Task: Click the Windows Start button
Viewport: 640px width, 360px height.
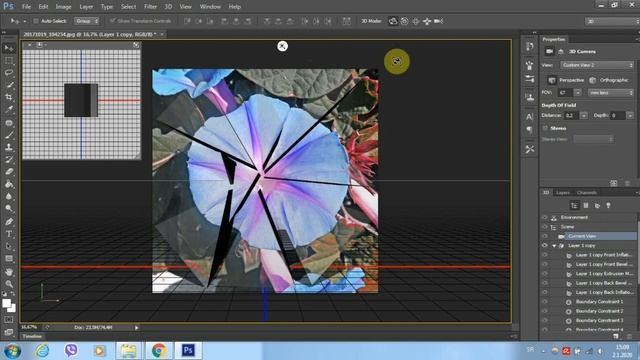Action: [x=12, y=351]
